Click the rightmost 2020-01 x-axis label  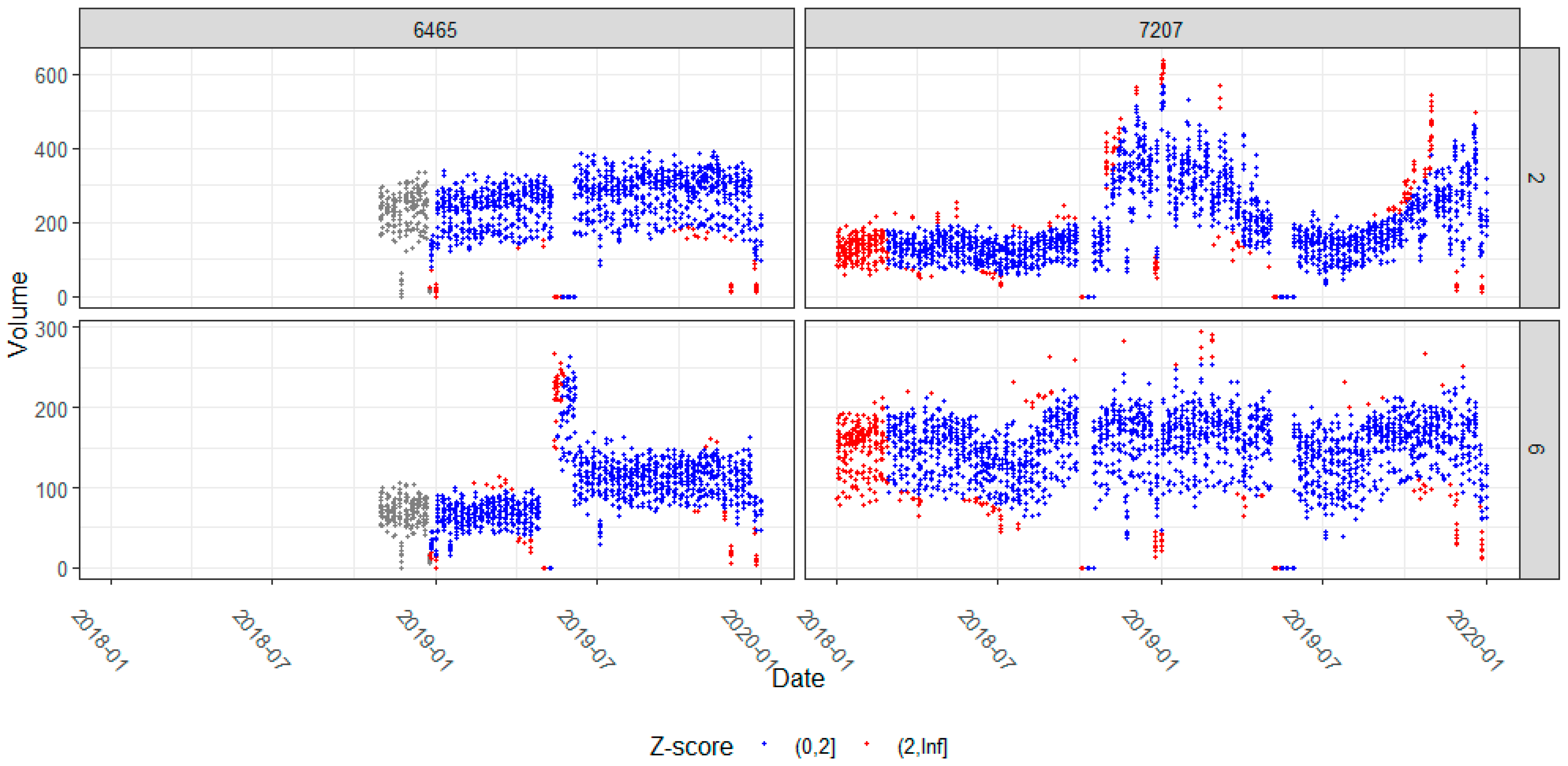1475,640
